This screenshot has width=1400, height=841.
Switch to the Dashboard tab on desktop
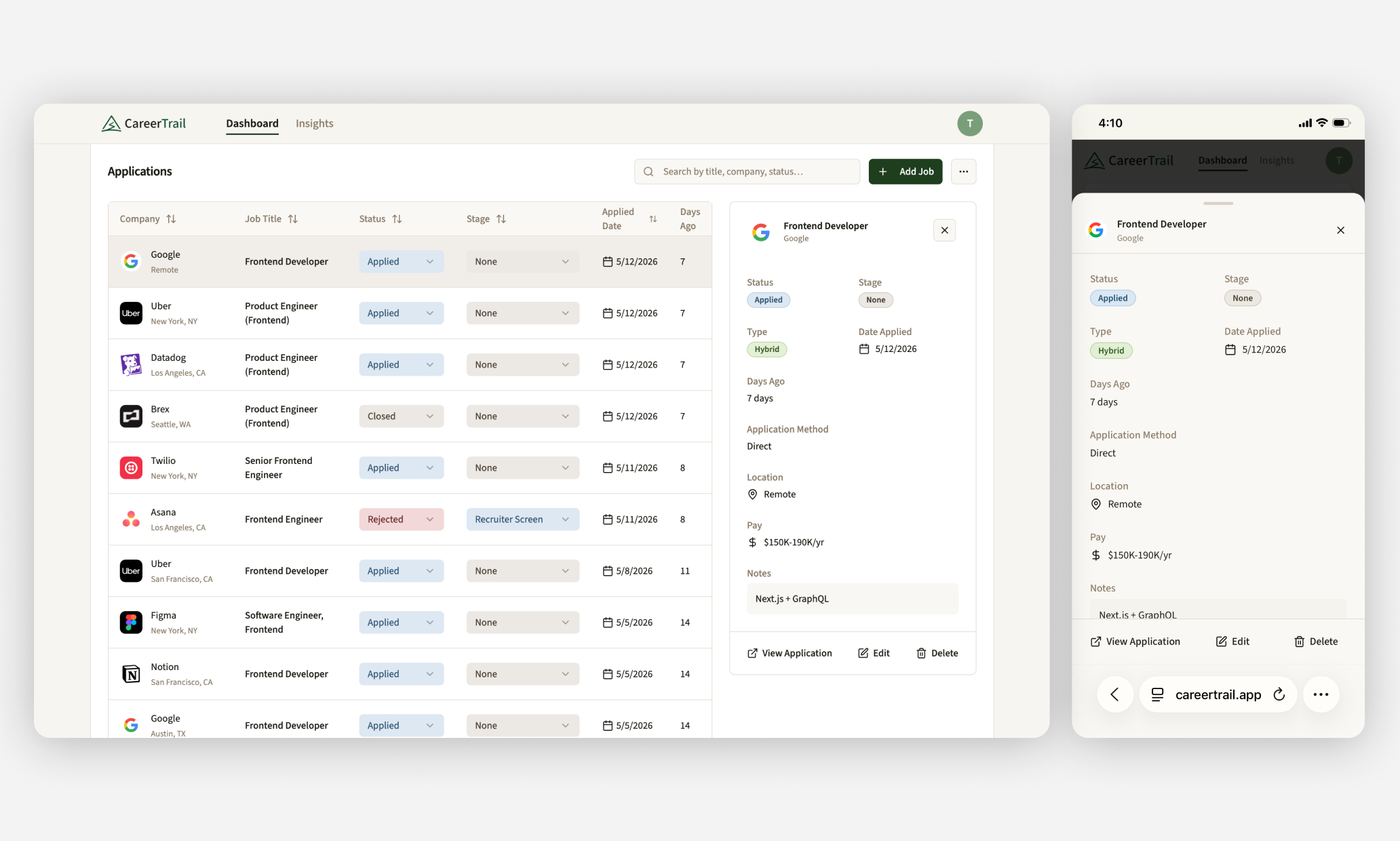252,123
